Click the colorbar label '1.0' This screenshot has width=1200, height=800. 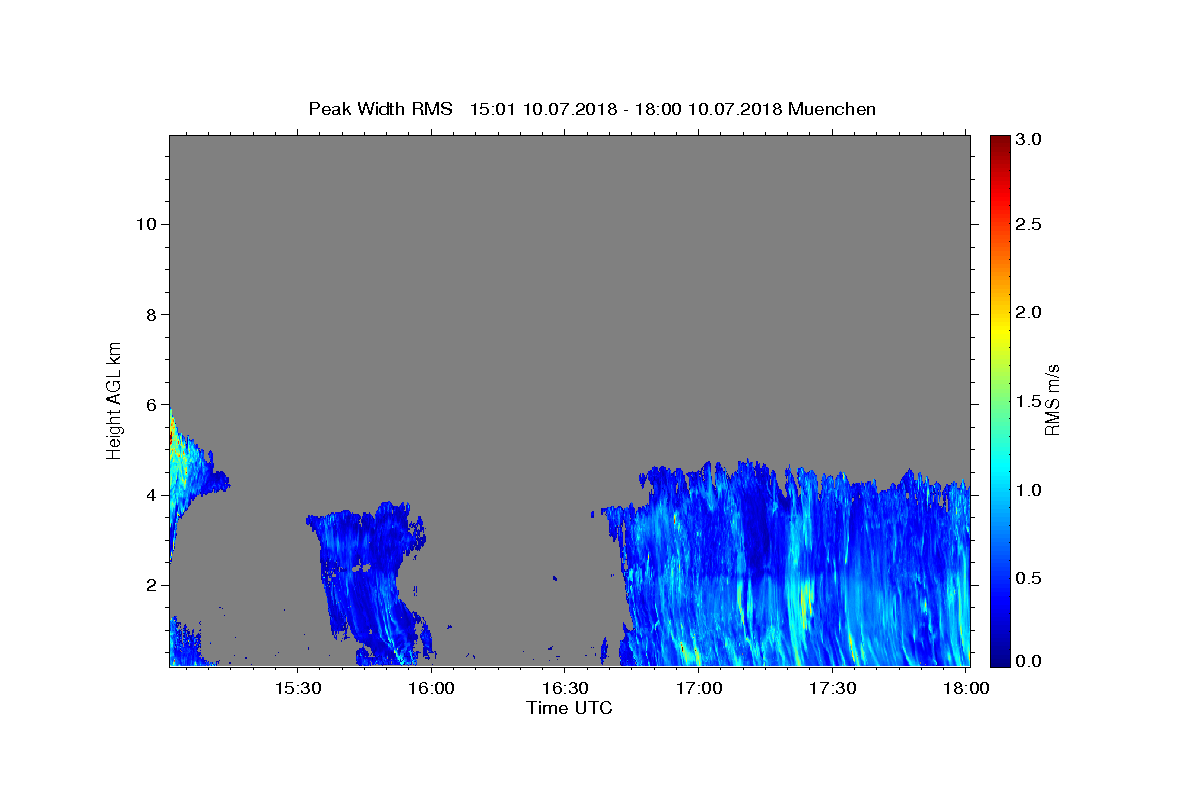[x=1027, y=490]
